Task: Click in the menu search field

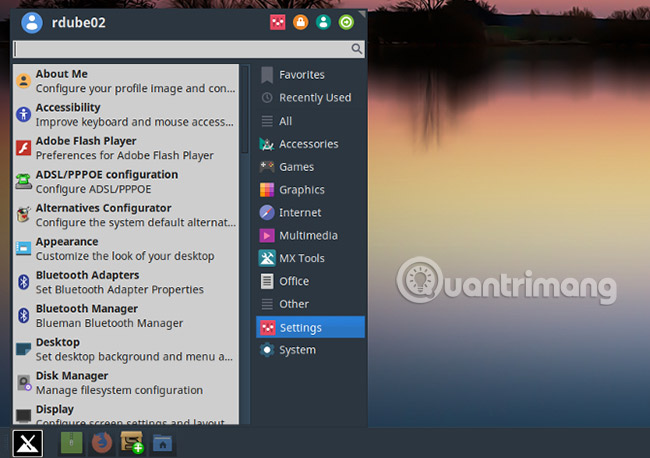Action: coord(182,48)
